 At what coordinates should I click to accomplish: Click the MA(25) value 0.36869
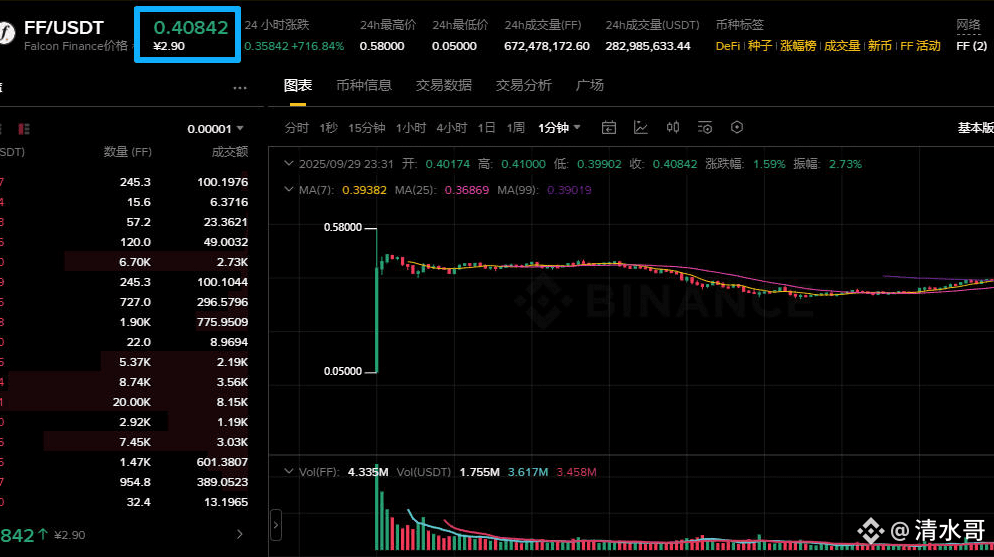(467, 190)
